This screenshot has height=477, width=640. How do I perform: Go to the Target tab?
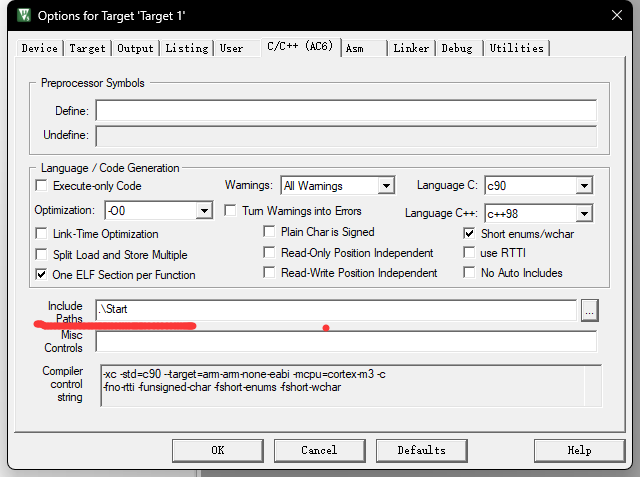(88, 48)
